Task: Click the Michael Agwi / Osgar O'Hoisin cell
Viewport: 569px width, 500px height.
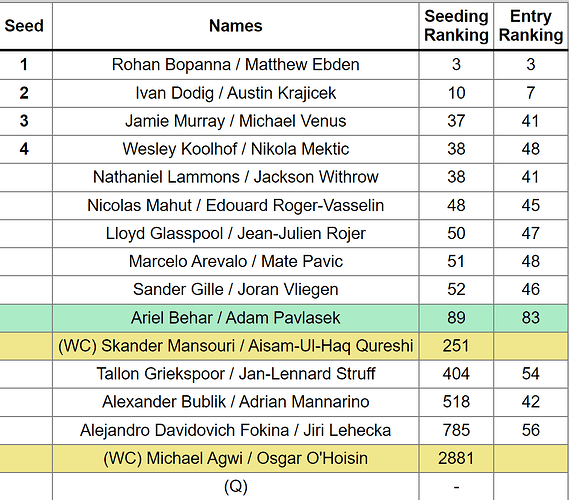Action: point(236,458)
